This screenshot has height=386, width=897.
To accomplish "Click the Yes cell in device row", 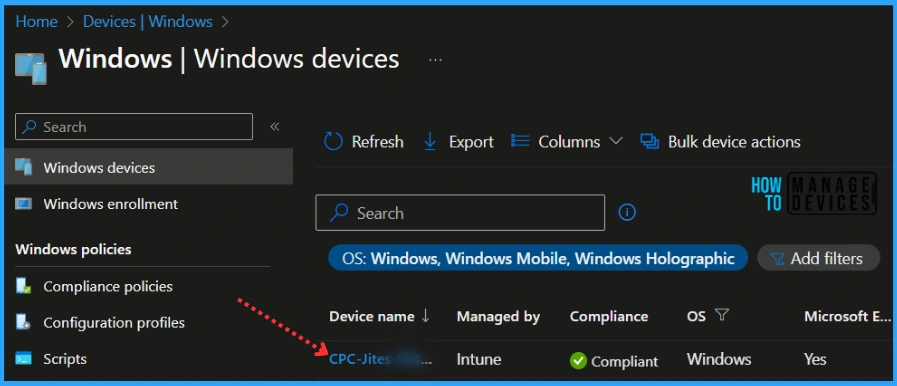I will [815, 359].
